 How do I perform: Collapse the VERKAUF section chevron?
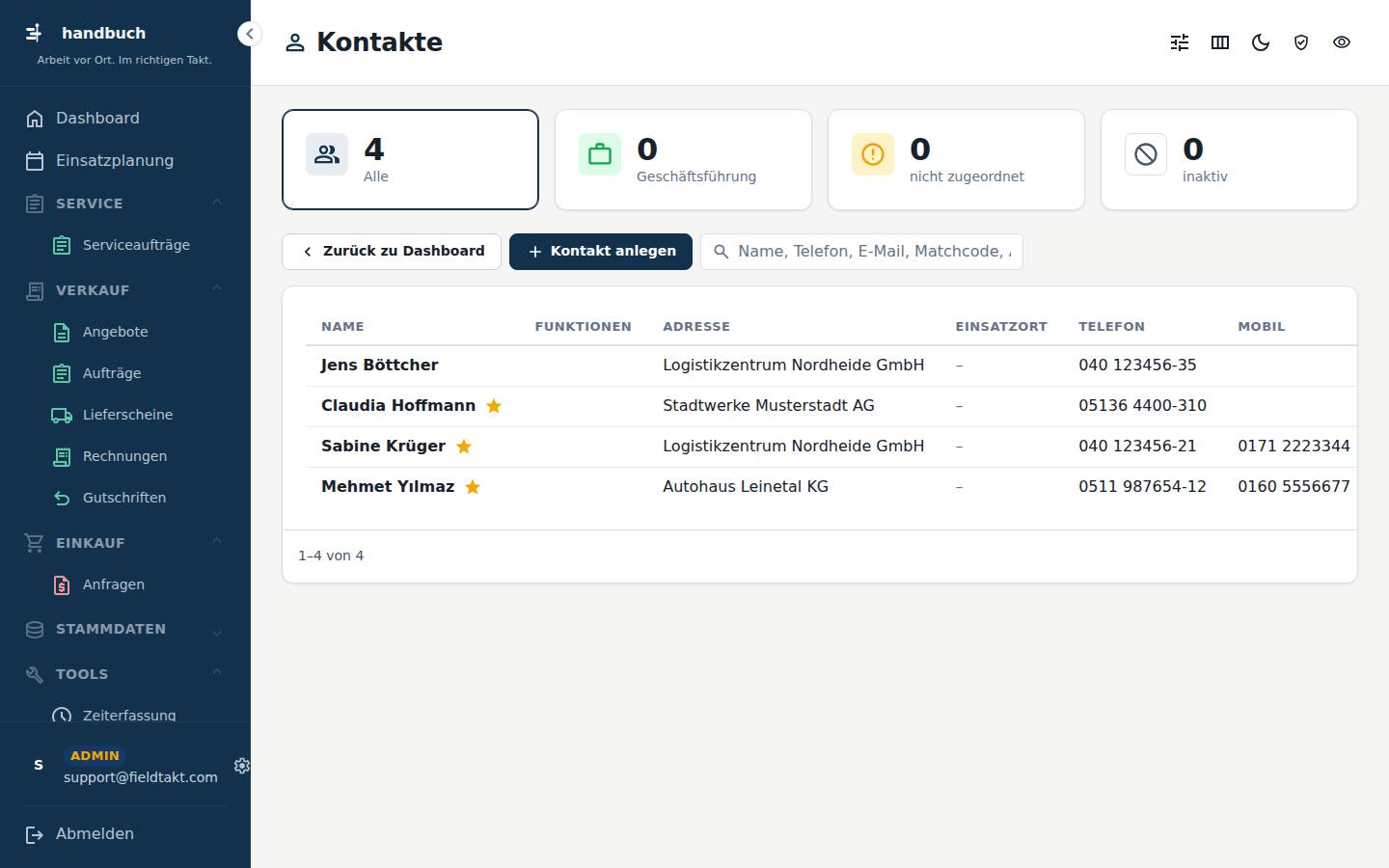[217, 288]
